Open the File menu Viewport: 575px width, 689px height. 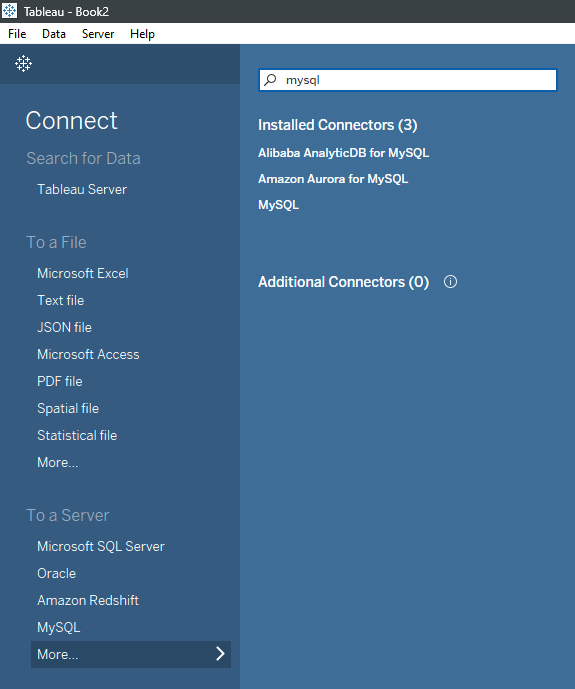pos(17,34)
